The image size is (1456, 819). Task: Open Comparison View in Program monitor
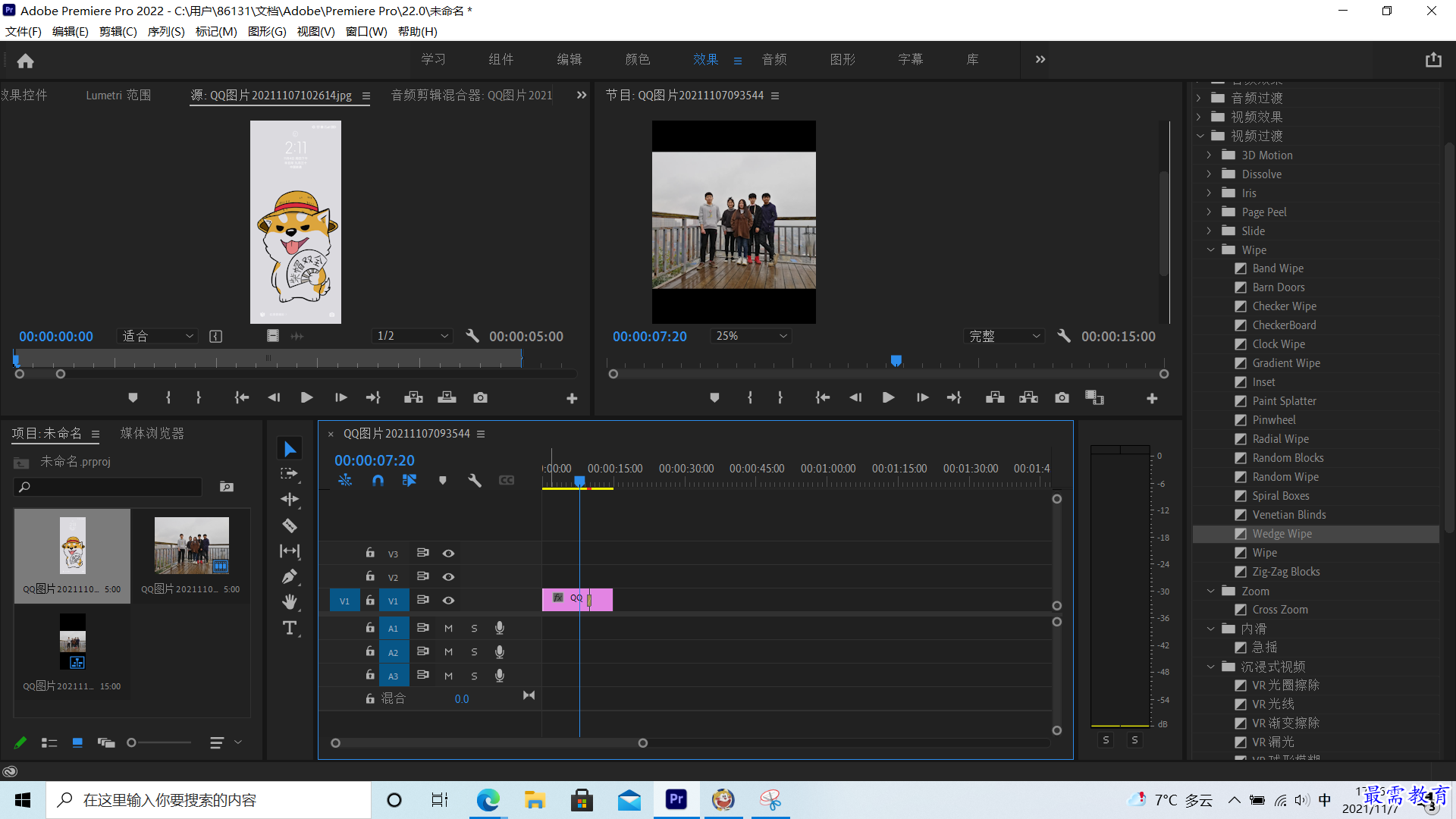1094,397
